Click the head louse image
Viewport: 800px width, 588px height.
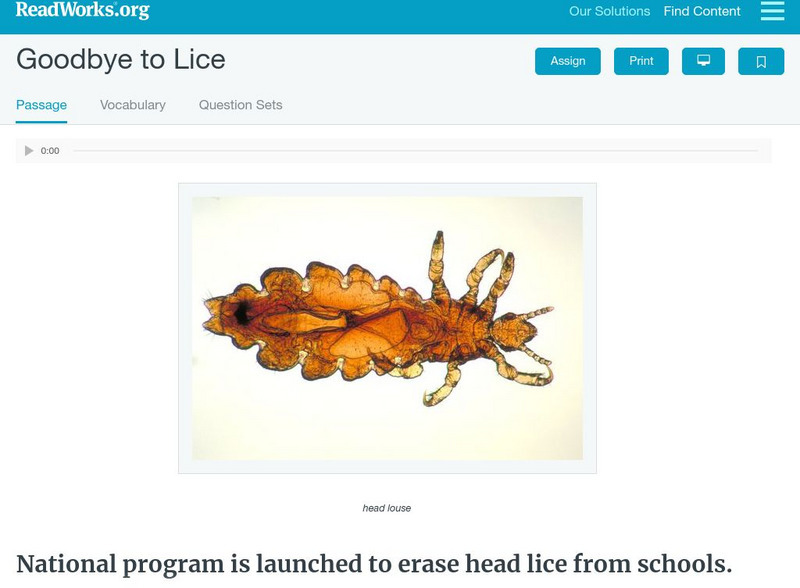tap(387, 328)
